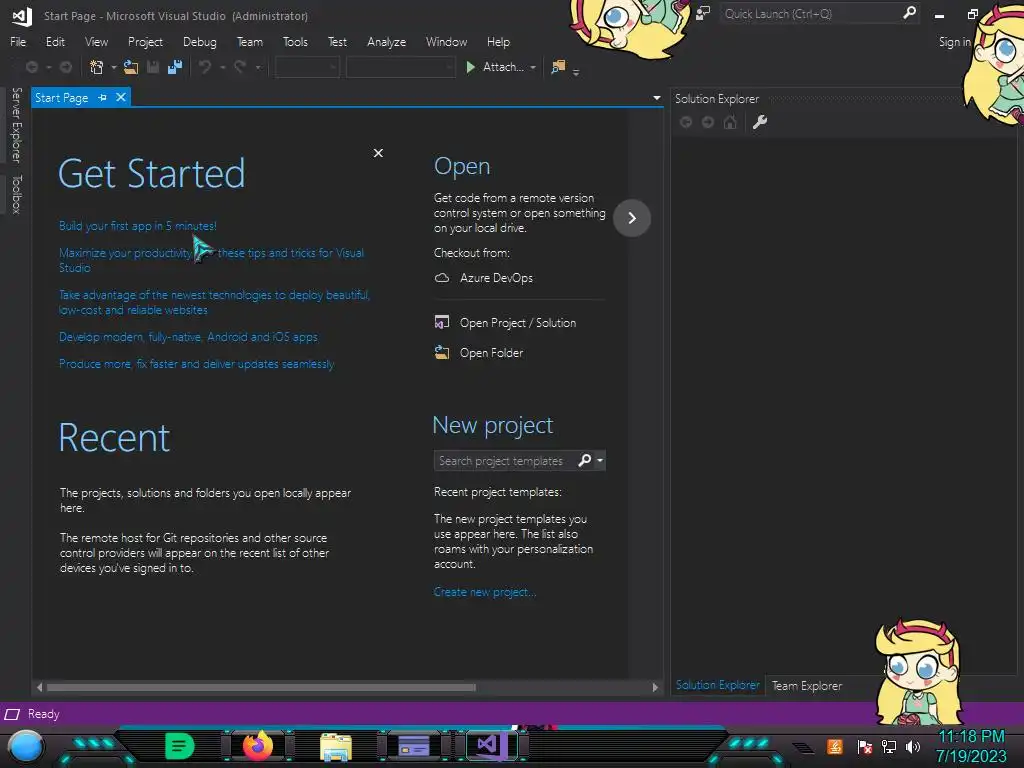Expand the Open section round chevron
This screenshot has width=1024, height=768.
(632, 218)
